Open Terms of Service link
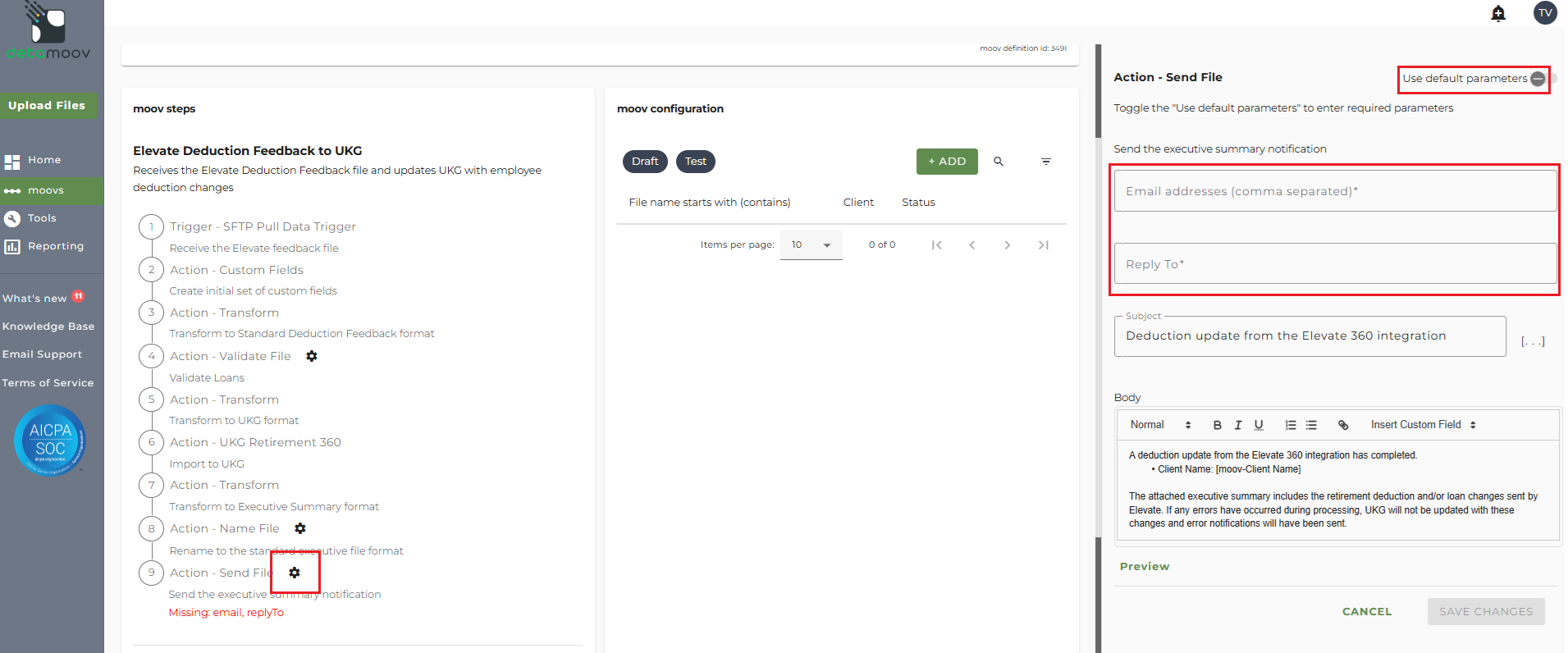This screenshot has width=1568, height=653. 48,383
